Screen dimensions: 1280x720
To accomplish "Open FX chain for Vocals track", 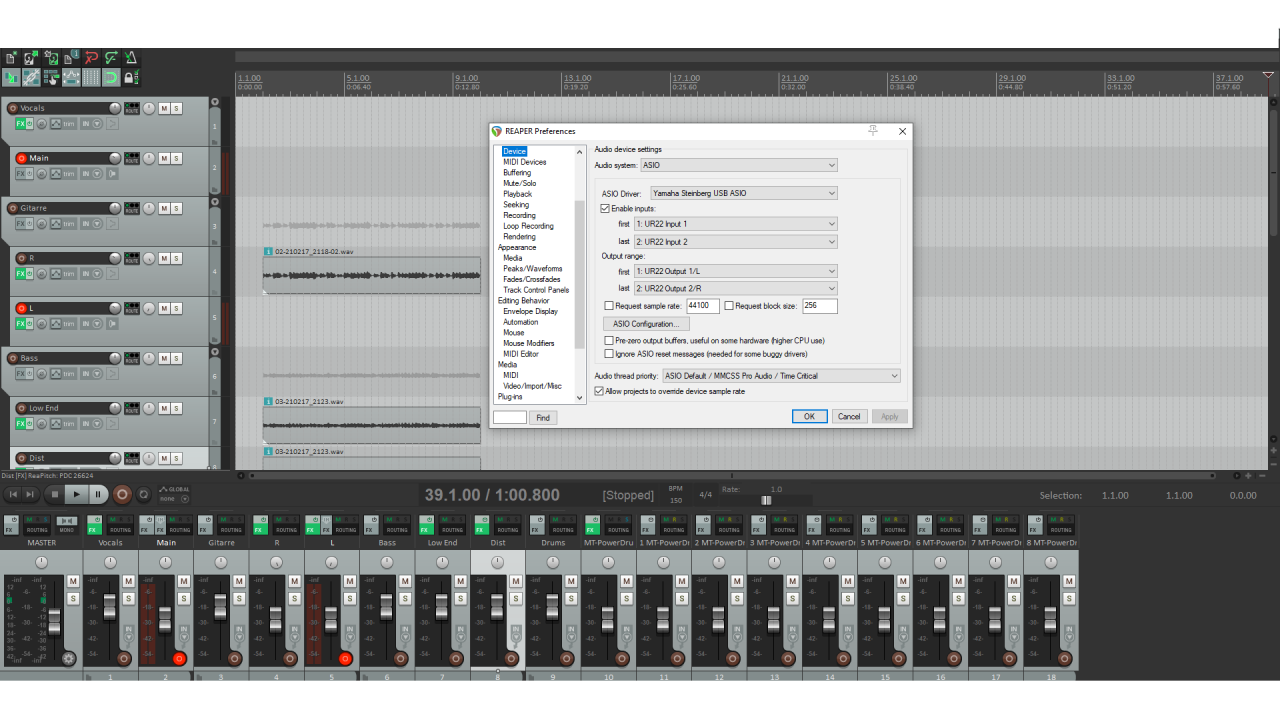I will [20, 123].
